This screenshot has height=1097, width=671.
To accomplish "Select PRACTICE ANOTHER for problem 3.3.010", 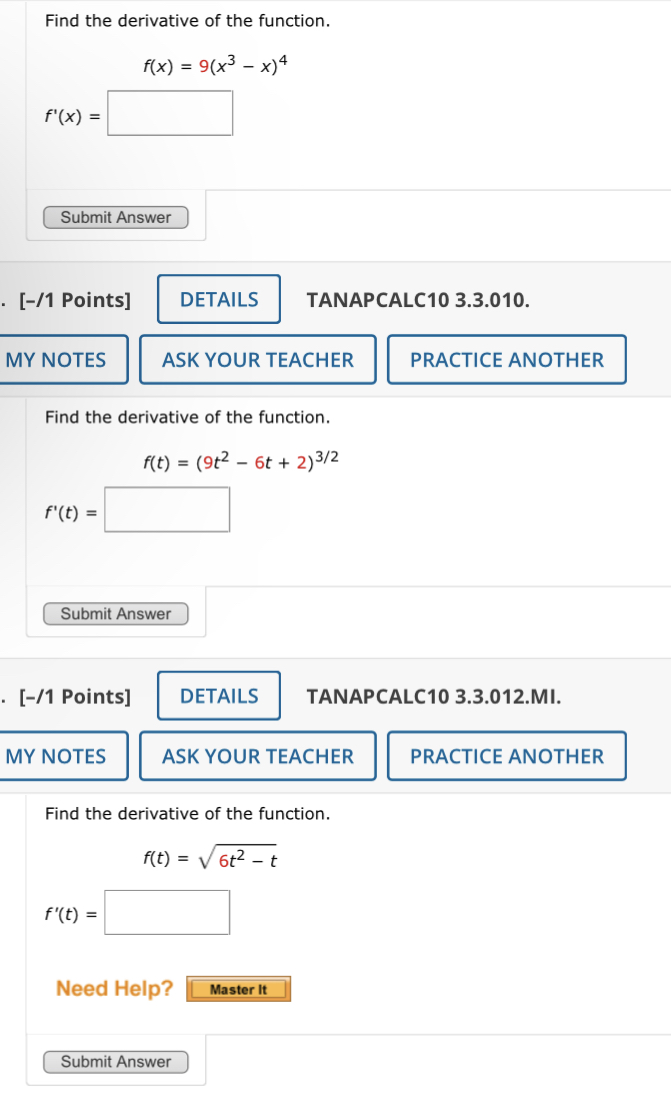I will point(507,359).
